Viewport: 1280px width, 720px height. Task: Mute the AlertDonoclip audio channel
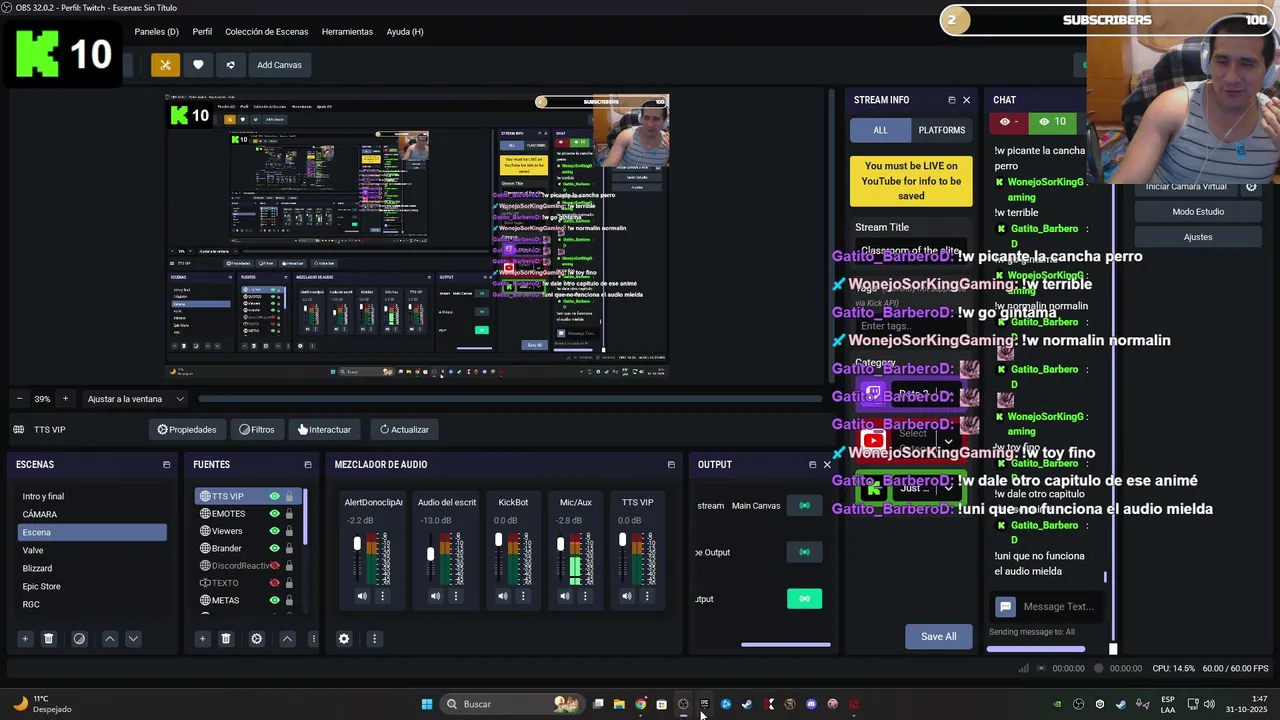(362, 596)
